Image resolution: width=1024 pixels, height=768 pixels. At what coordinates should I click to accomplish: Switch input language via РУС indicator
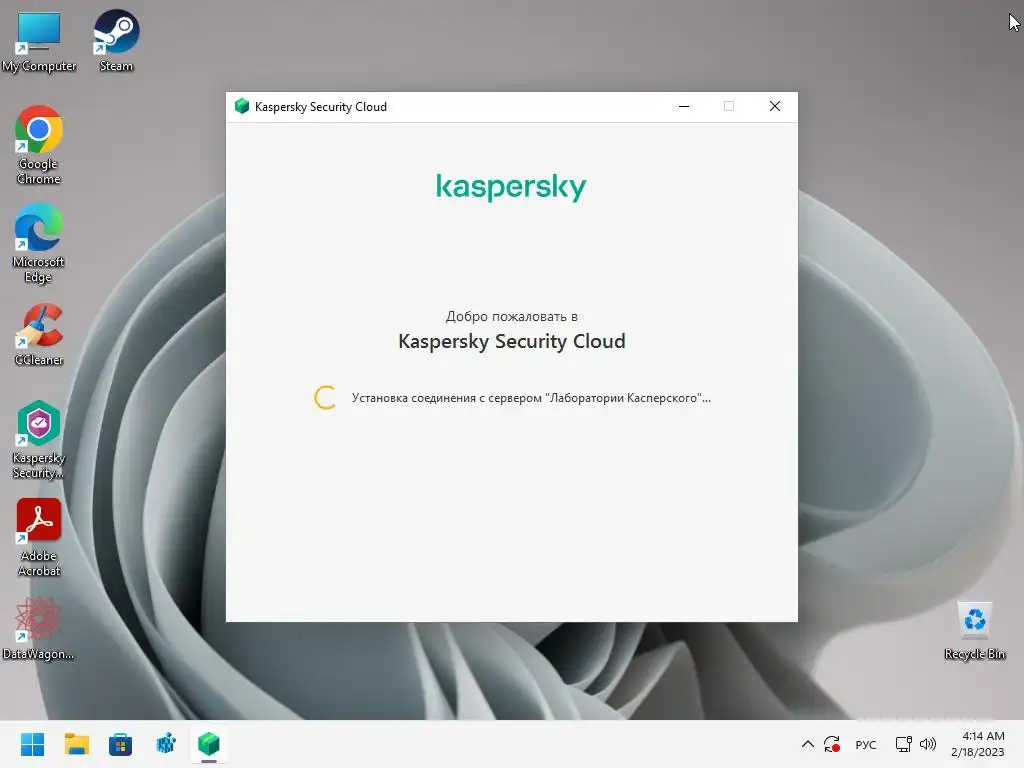pos(866,744)
